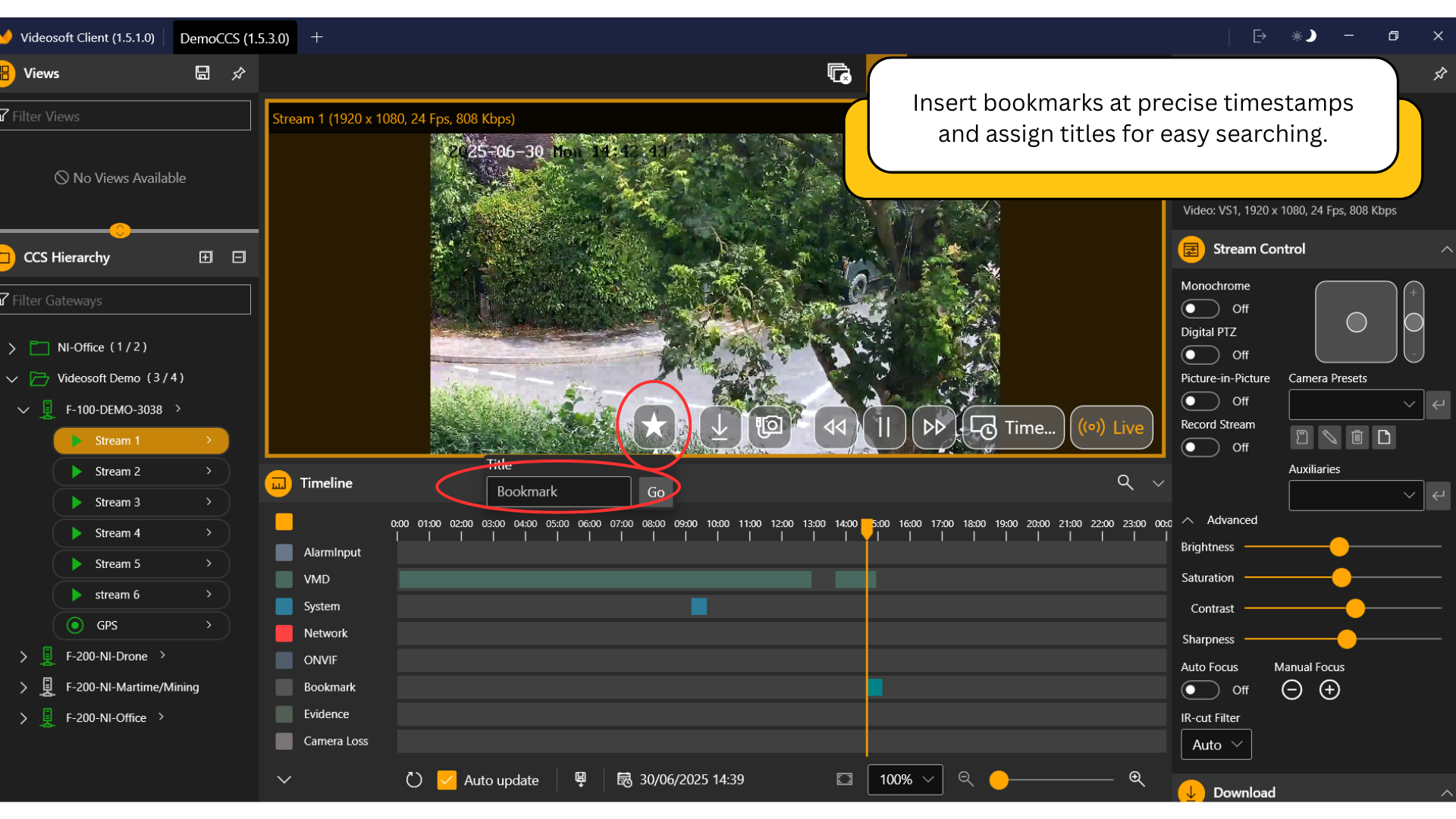Viewport: 1456px width, 819px height.
Task: Switch to Live video mode
Action: coord(1111,427)
